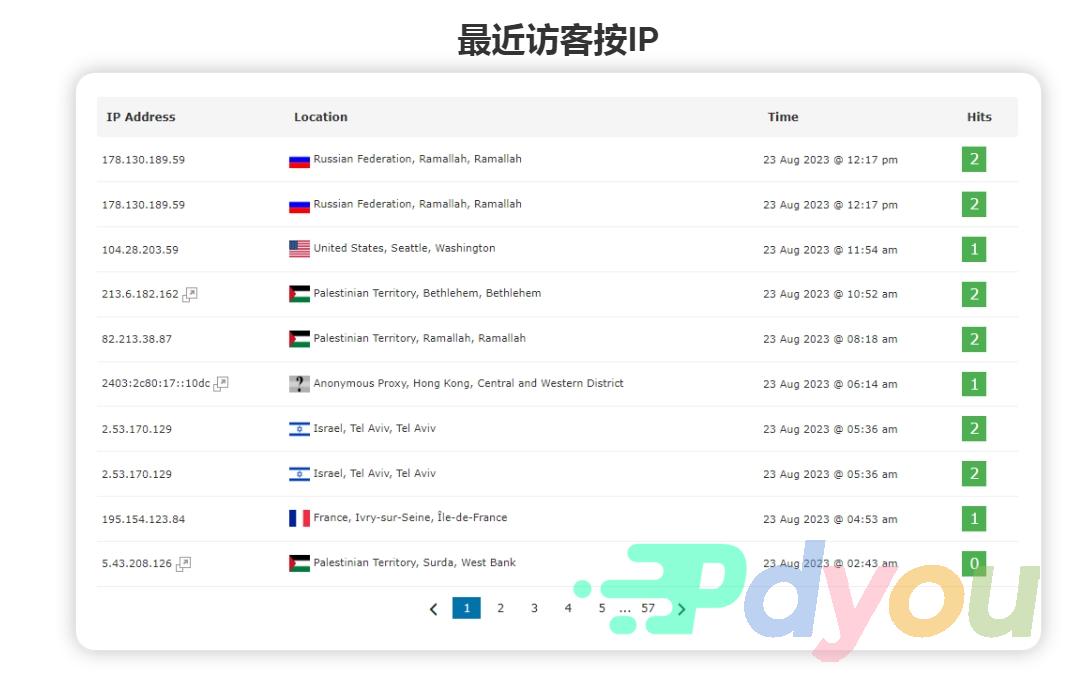This screenshot has height=679, width=1074.
Task: Click time 23 Aug 2023 @ 08:18 am
Action: (830, 339)
